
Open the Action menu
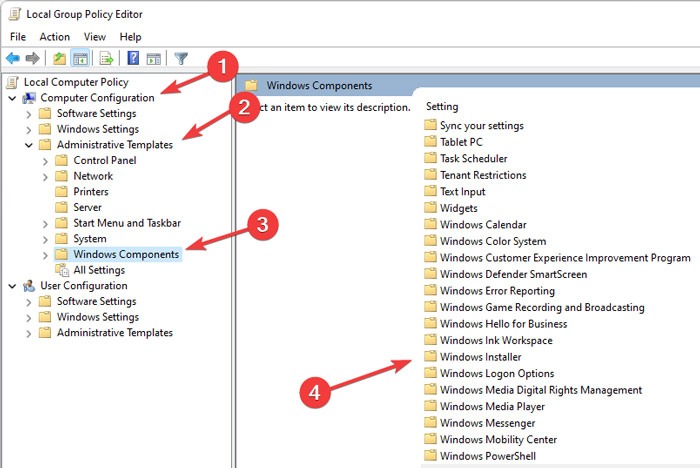(54, 37)
